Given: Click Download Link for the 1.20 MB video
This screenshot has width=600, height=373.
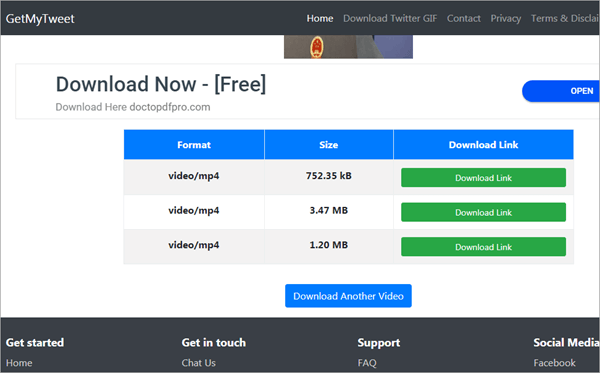Looking at the screenshot, I should [x=483, y=247].
